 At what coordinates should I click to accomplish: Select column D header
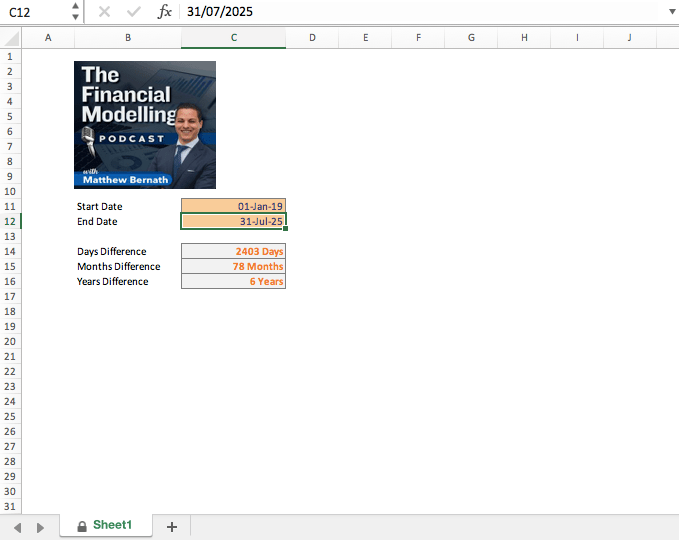tap(312, 38)
